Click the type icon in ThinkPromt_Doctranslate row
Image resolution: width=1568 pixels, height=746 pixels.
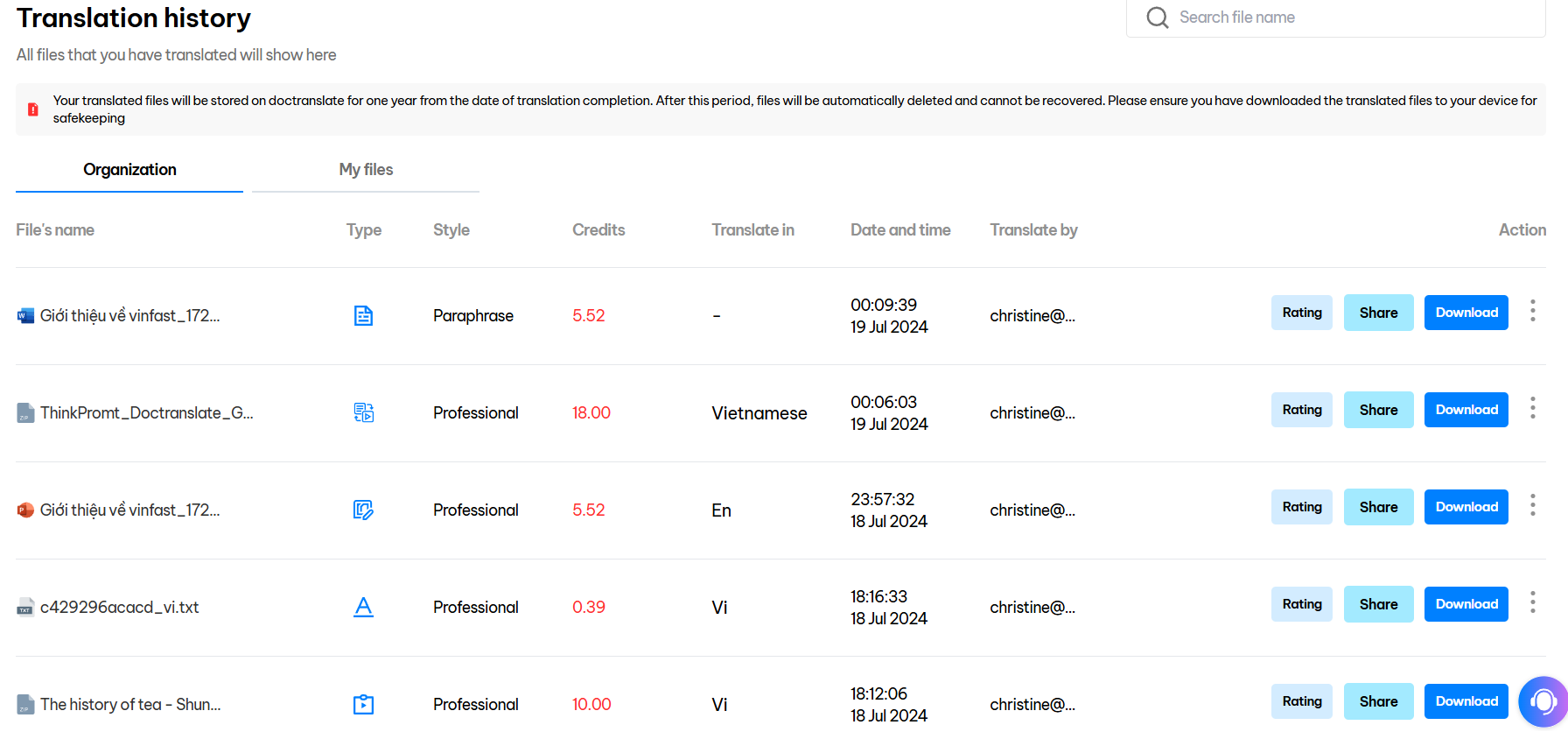pos(363,412)
